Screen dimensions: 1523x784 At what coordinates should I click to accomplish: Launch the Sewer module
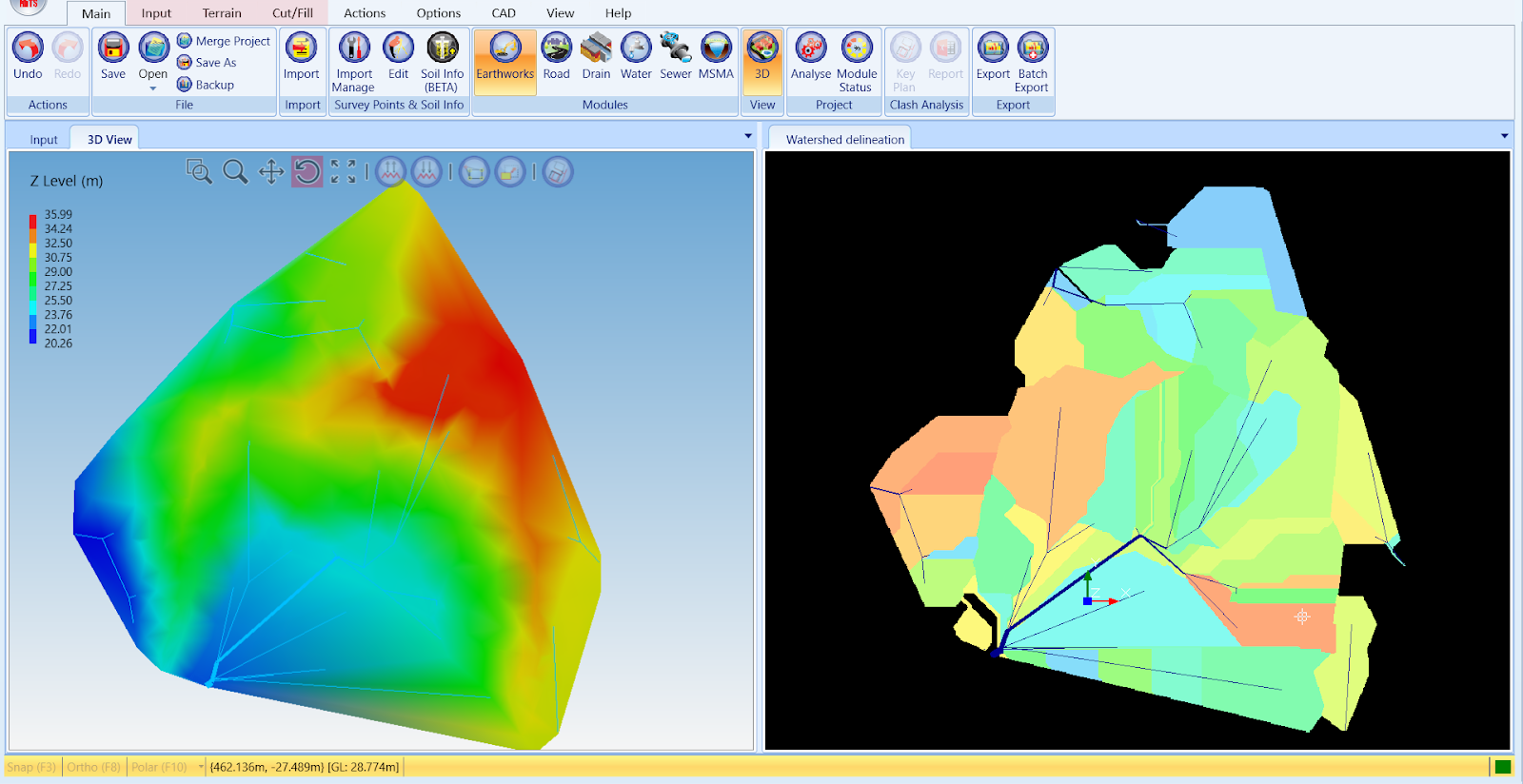pyautogui.click(x=675, y=57)
